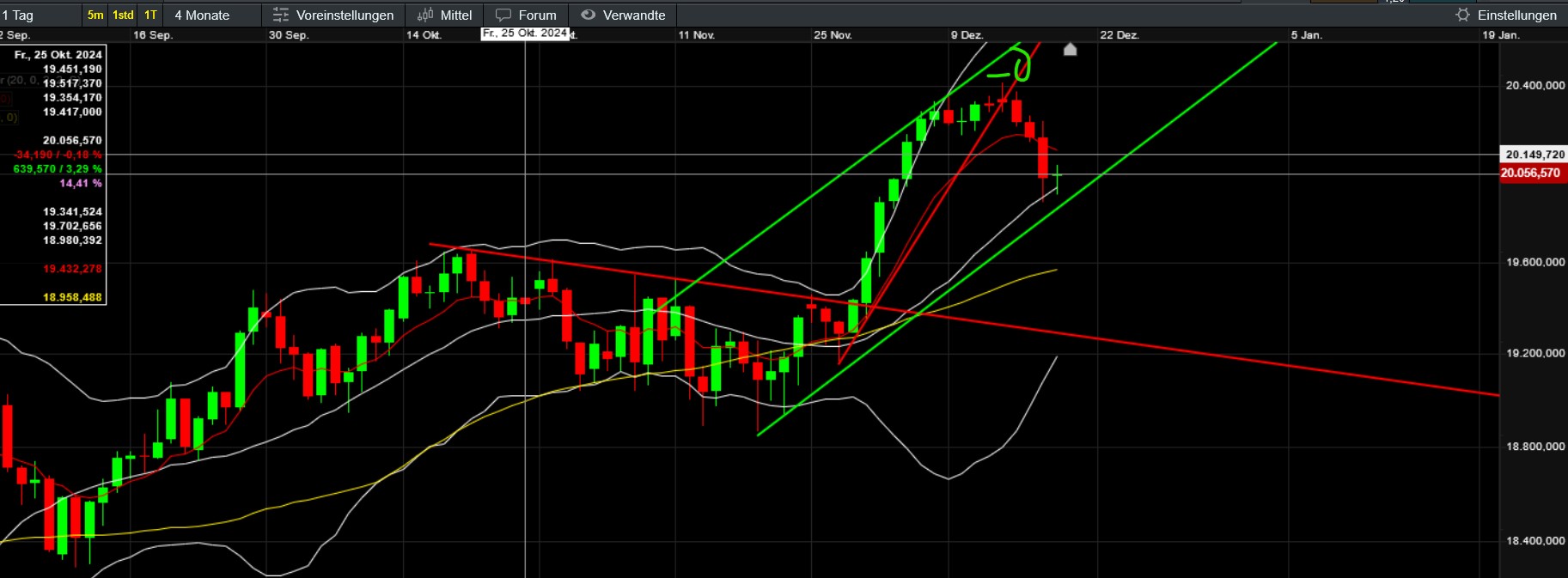Click the 25 Nov. date axis label
The width and height of the screenshot is (1568, 578).
833,35
